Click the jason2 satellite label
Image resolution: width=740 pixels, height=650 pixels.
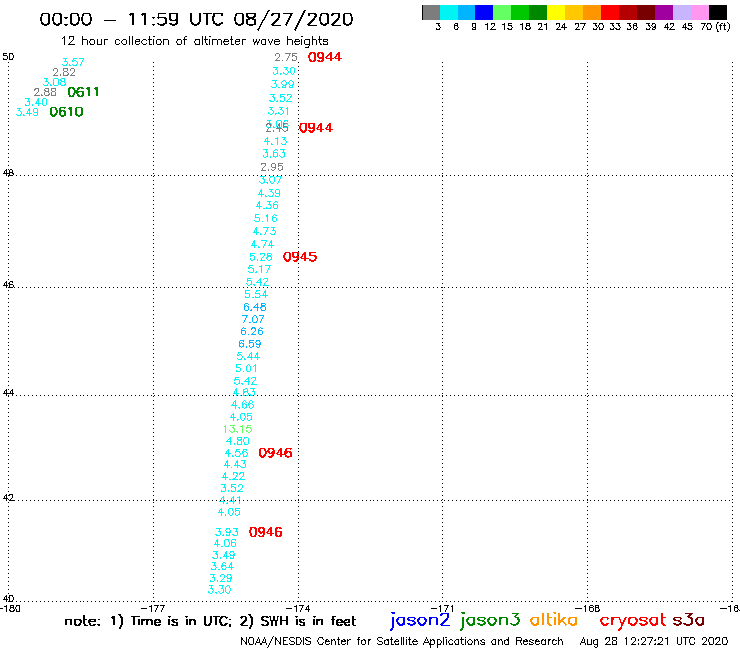[x=420, y=620]
